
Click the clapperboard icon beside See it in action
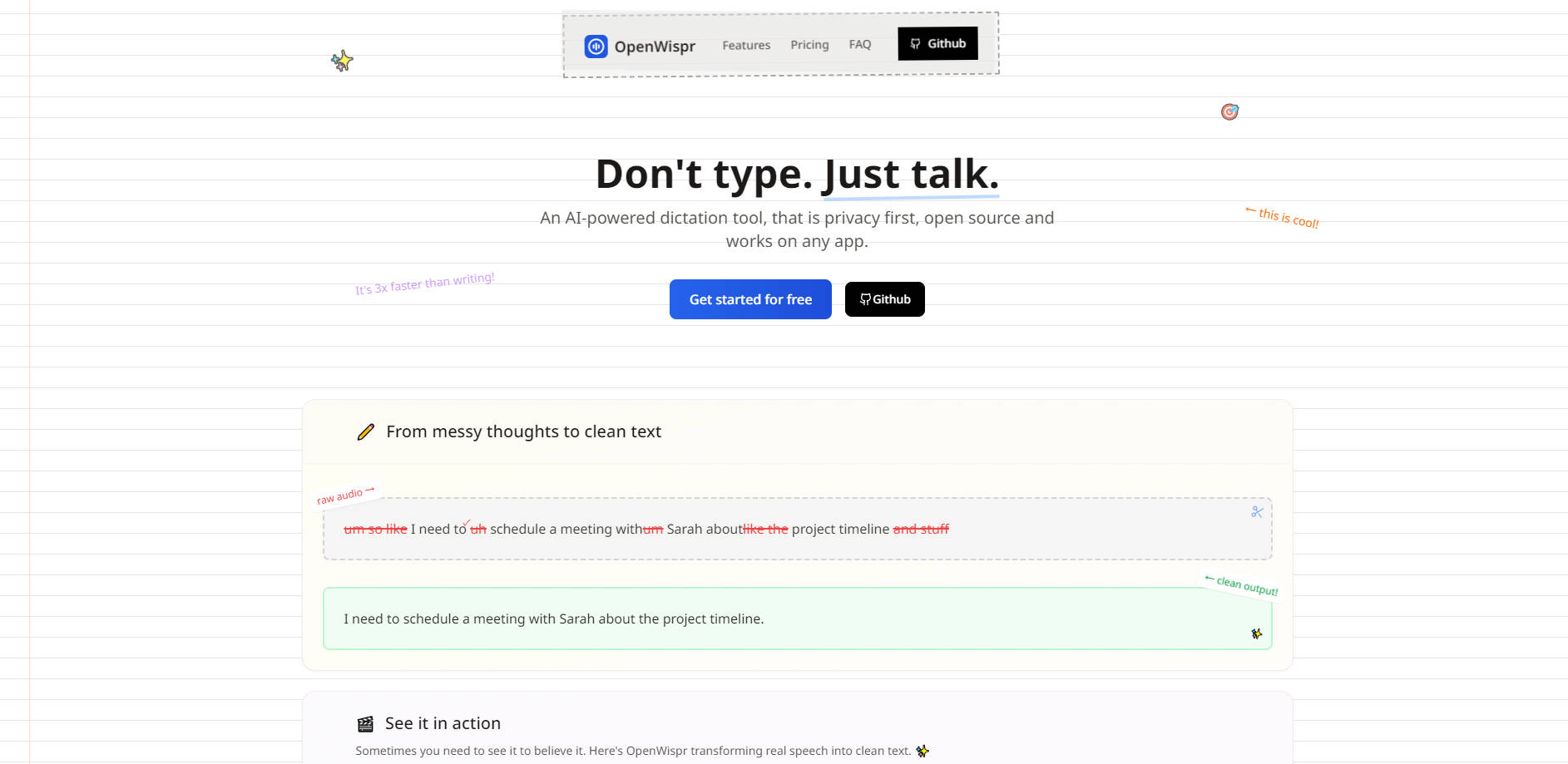coord(365,724)
